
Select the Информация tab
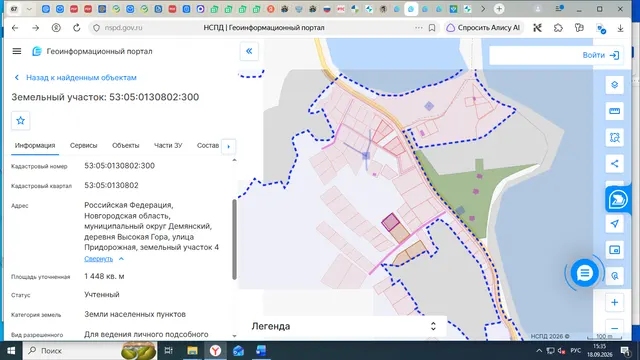[35, 146]
